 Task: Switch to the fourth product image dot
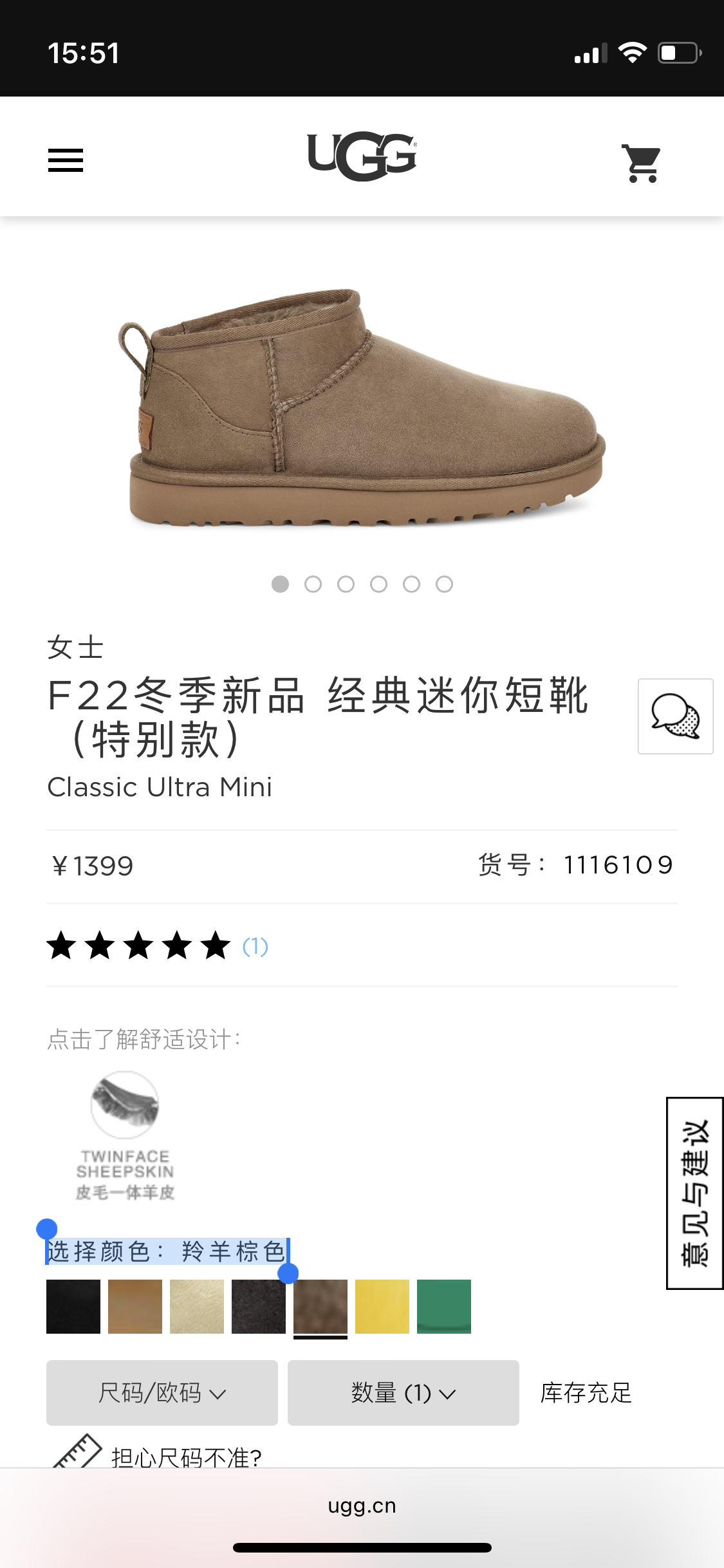tap(378, 584)
